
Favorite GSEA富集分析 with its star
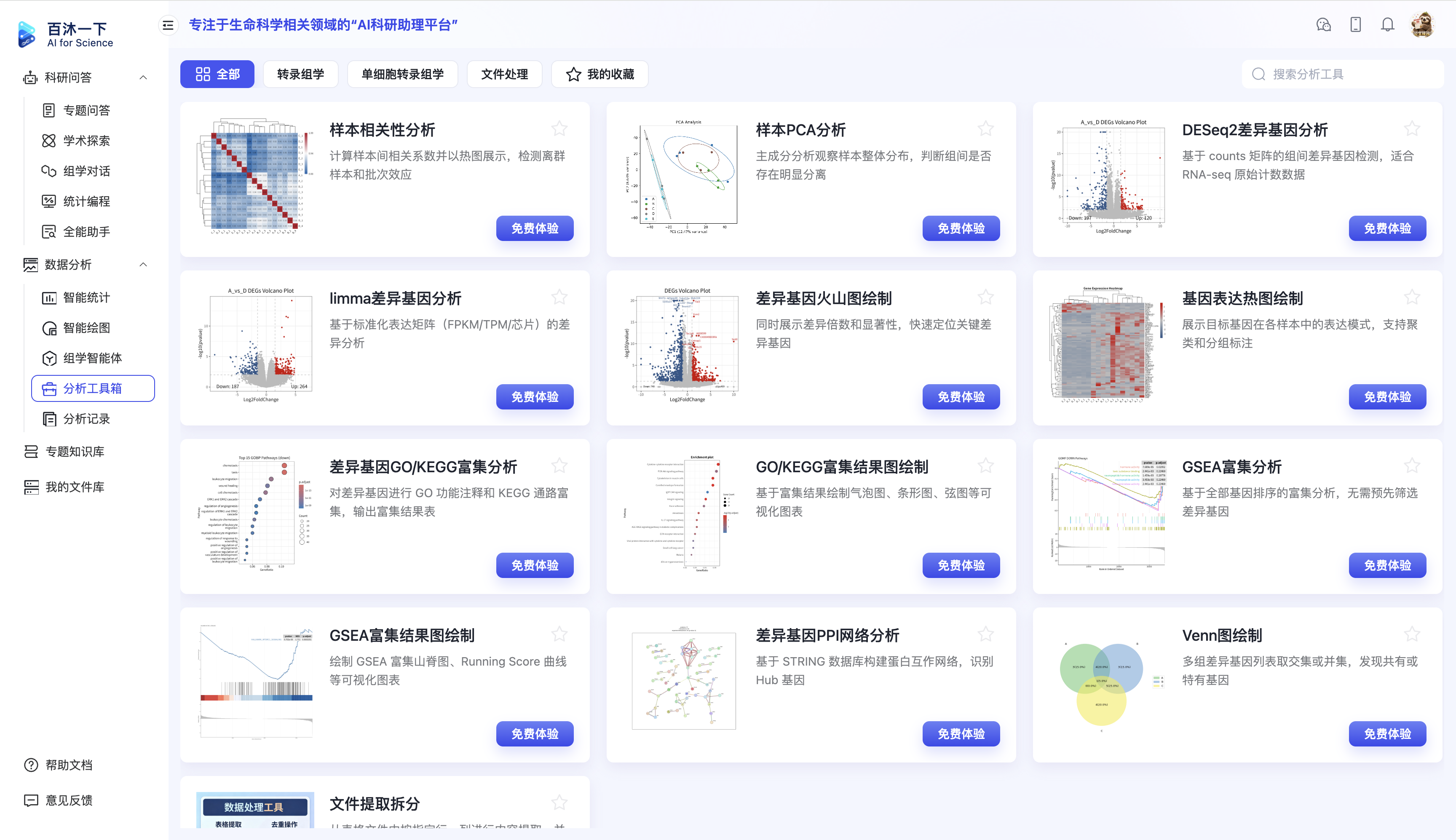click(x=1412, y=465)
